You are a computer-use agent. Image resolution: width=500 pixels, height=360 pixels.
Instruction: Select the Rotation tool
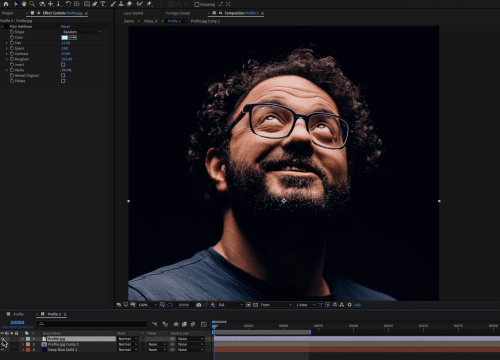click(68, 4)
